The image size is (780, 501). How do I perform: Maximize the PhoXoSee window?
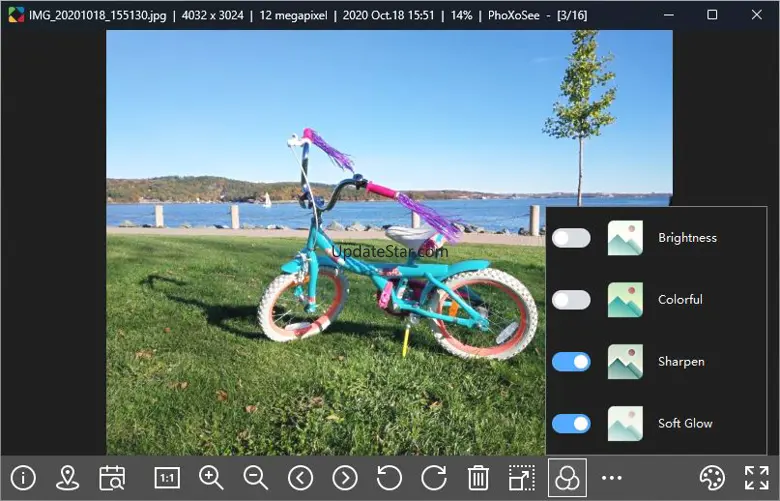[x=712, y=15]
